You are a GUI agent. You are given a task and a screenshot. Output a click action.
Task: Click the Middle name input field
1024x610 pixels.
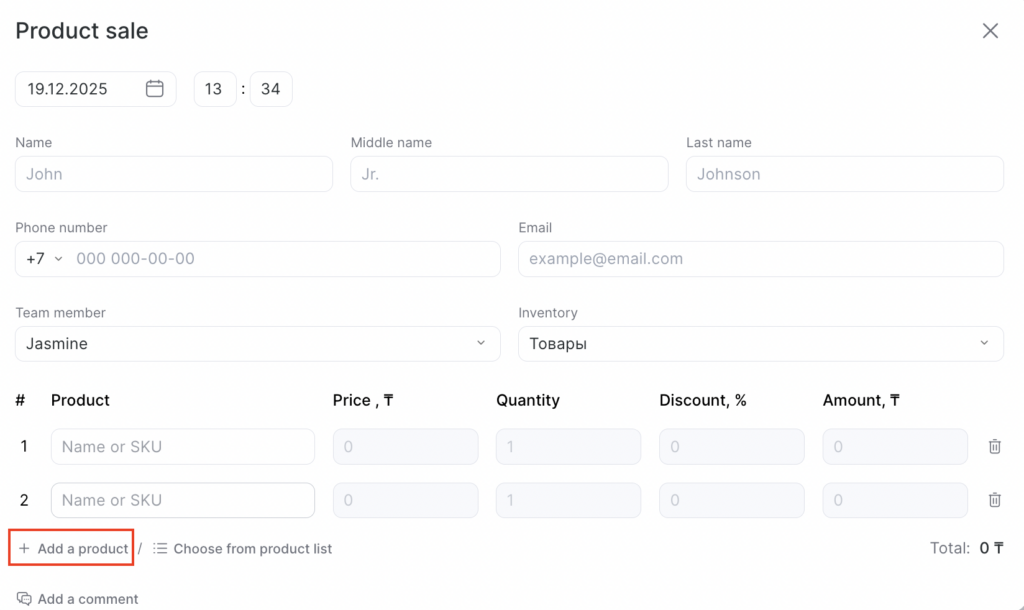[509, 174]
